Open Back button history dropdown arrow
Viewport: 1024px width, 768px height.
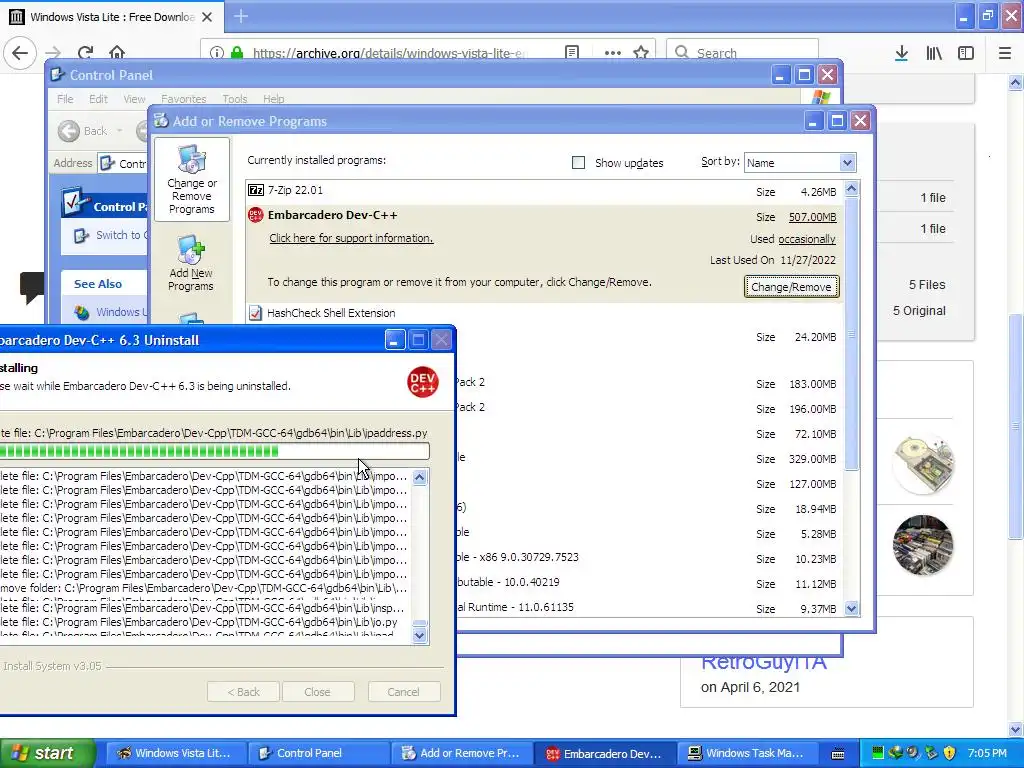point(120,131)
